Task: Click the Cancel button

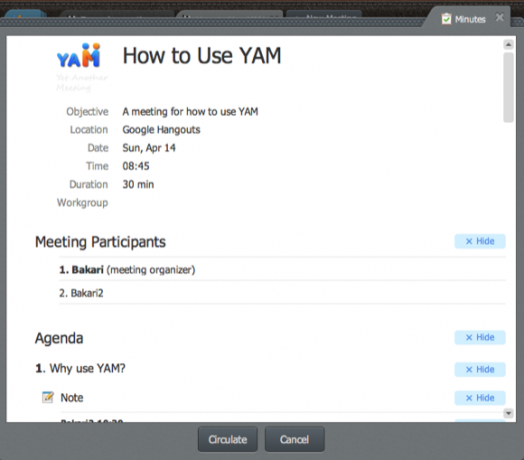Action: click(x=294, y=439)
